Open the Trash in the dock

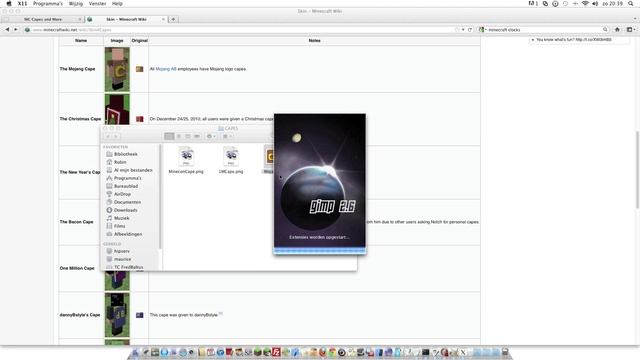click(505, 352)
